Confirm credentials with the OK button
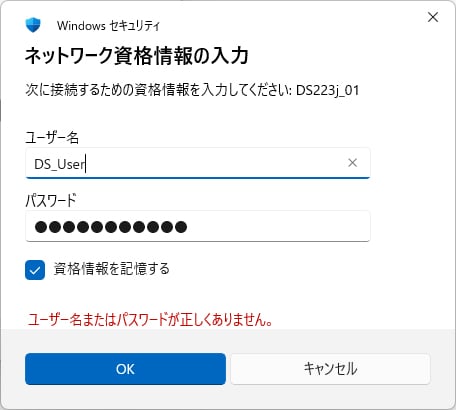The width and height of the screenshot is (456, 410). [x=125, y=369]
